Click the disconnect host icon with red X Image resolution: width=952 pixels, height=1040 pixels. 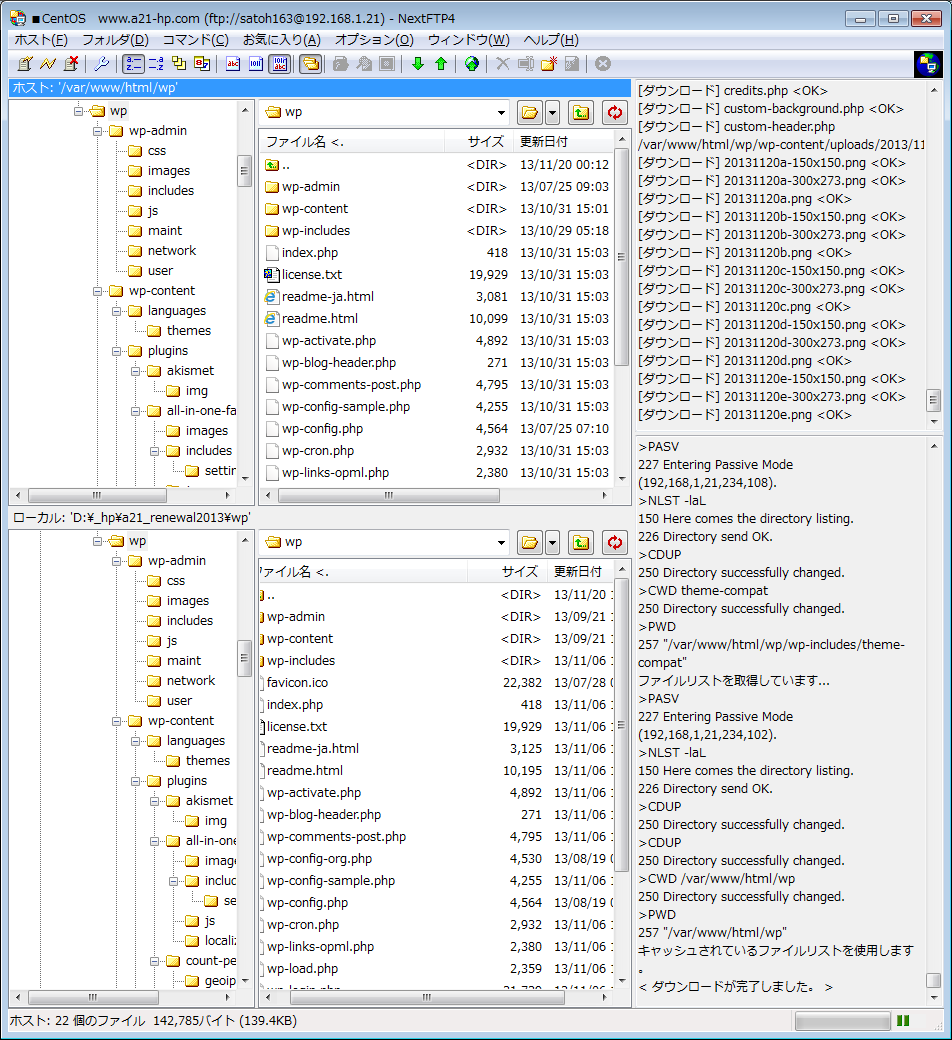pyautogui.click(x=71, y=64)
